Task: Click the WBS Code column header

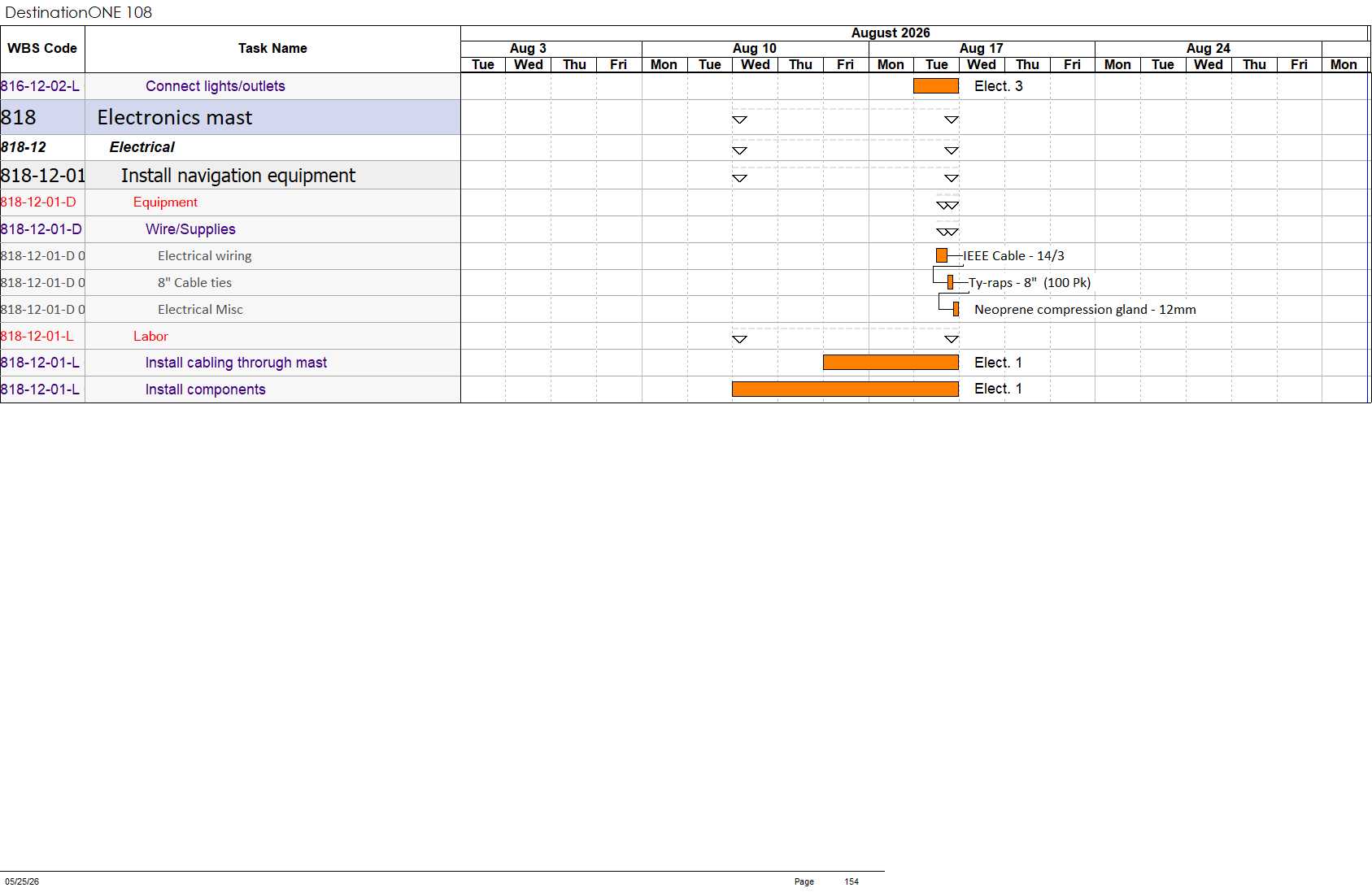Action: 42,49
